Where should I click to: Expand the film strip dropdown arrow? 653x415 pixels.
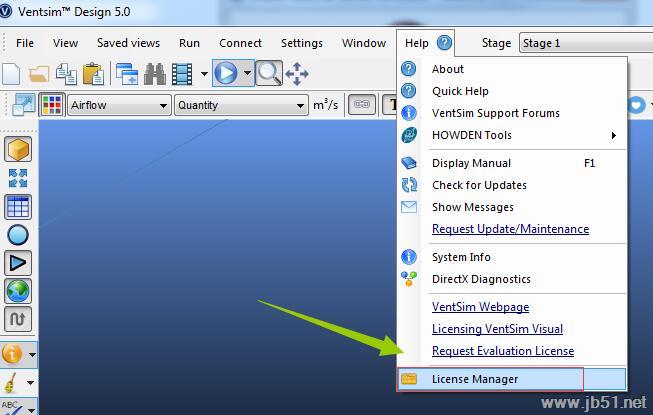coord(204,74)
